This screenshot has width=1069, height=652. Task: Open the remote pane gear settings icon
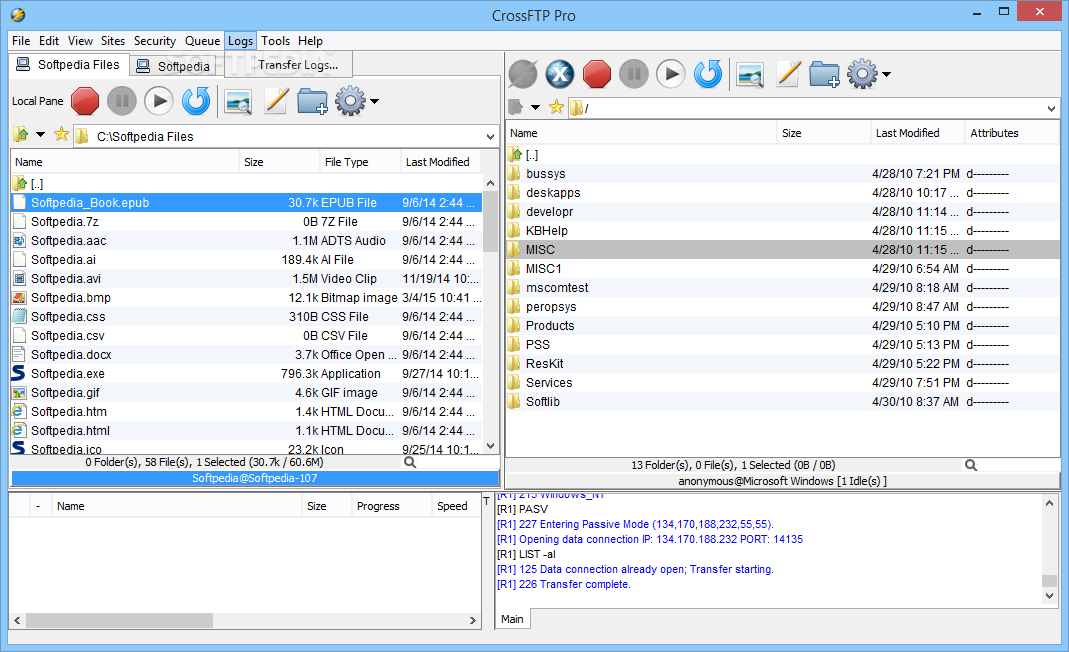(862, 74)
